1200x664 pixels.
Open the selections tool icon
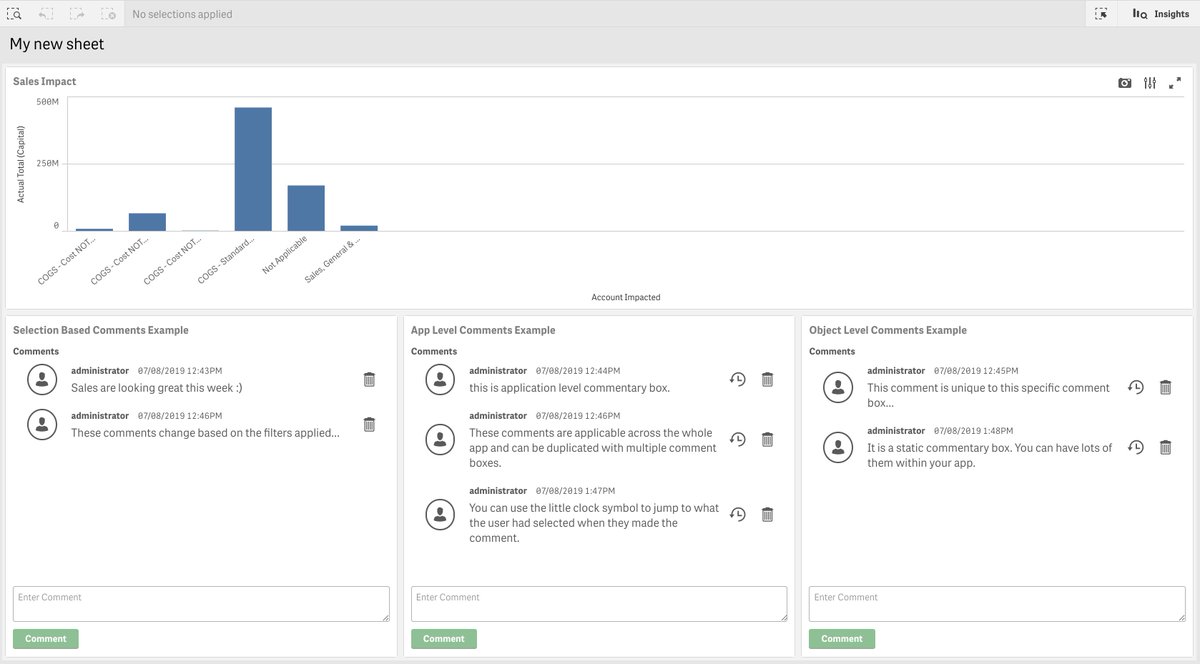[1101, 14]
